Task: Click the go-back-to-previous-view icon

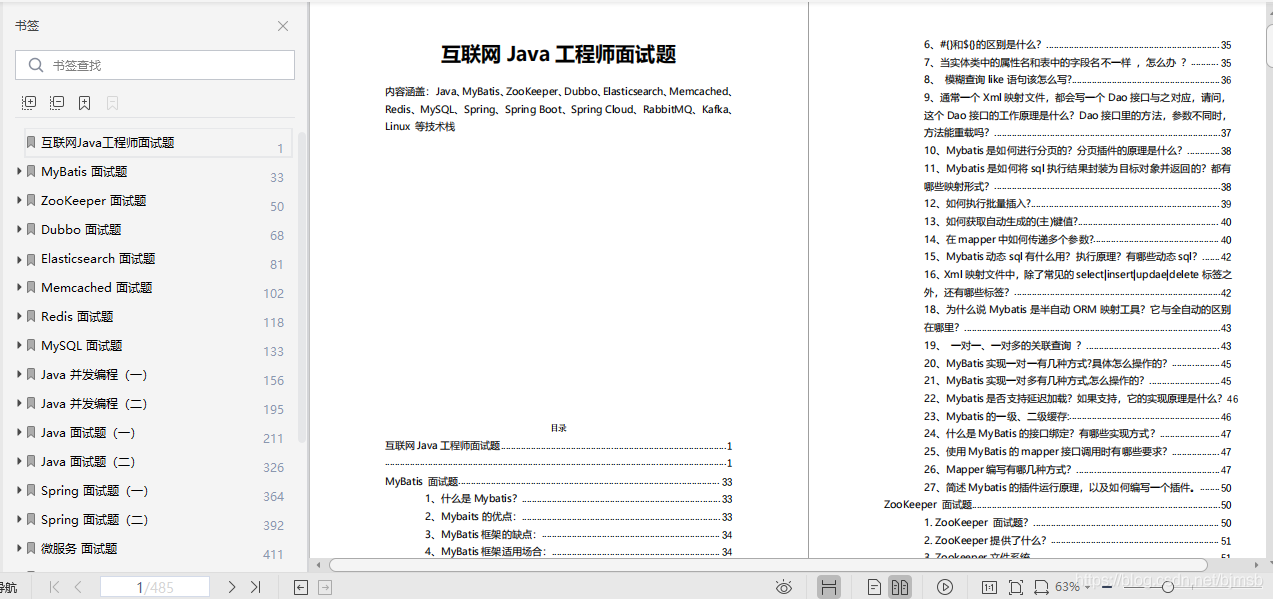Action: (300, 587)
